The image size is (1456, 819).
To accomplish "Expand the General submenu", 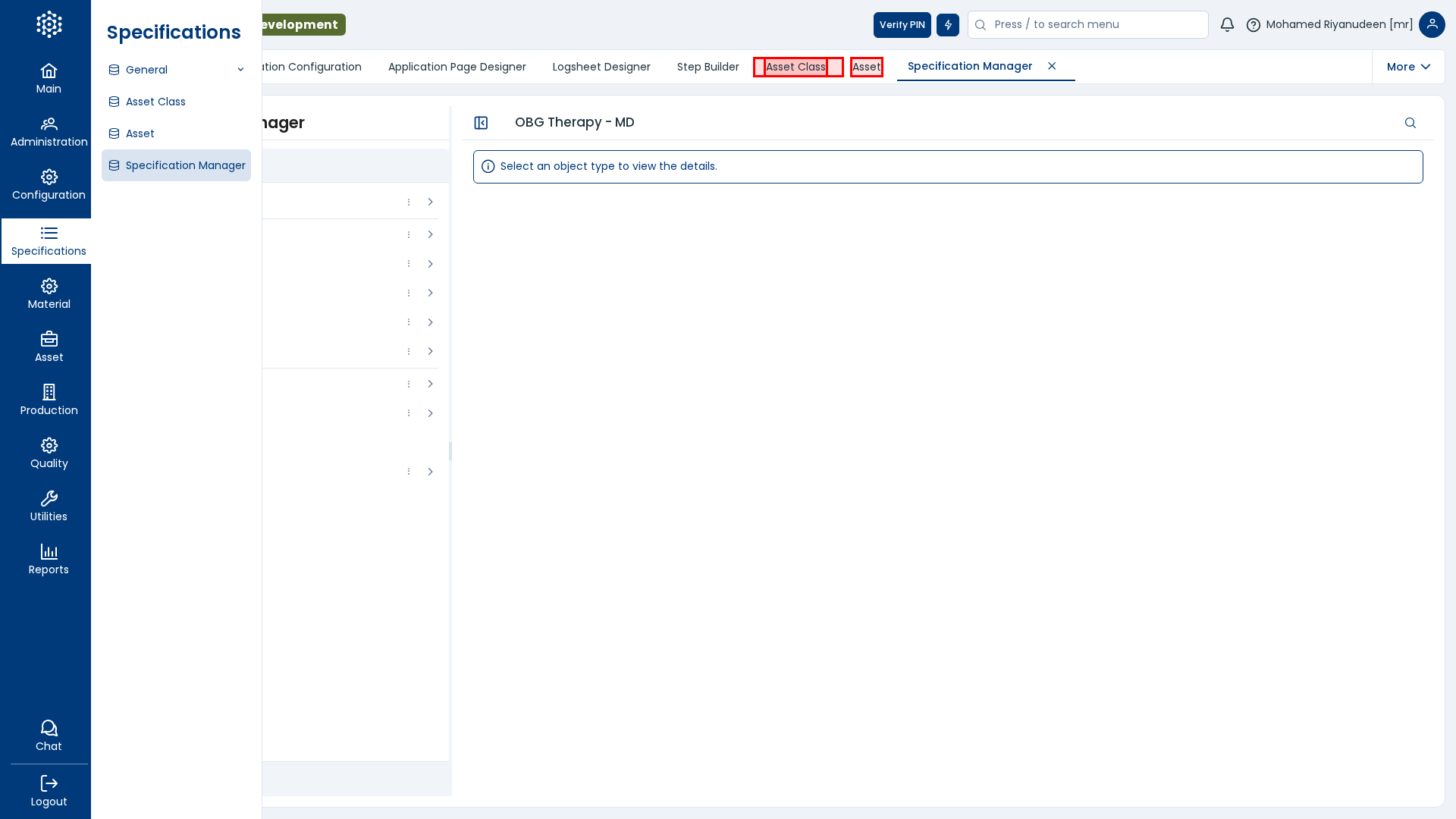I will pyautogui.click(x=176, y=70).
